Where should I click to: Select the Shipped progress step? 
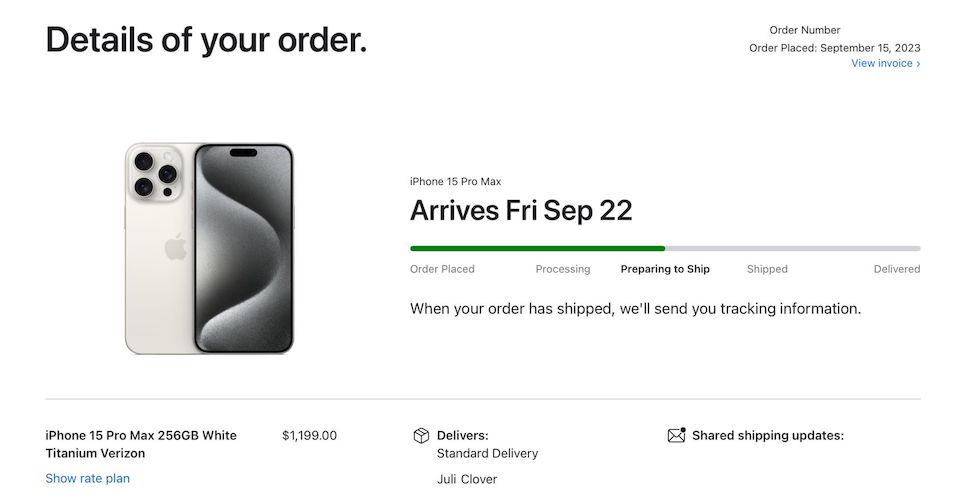[767, 269]
